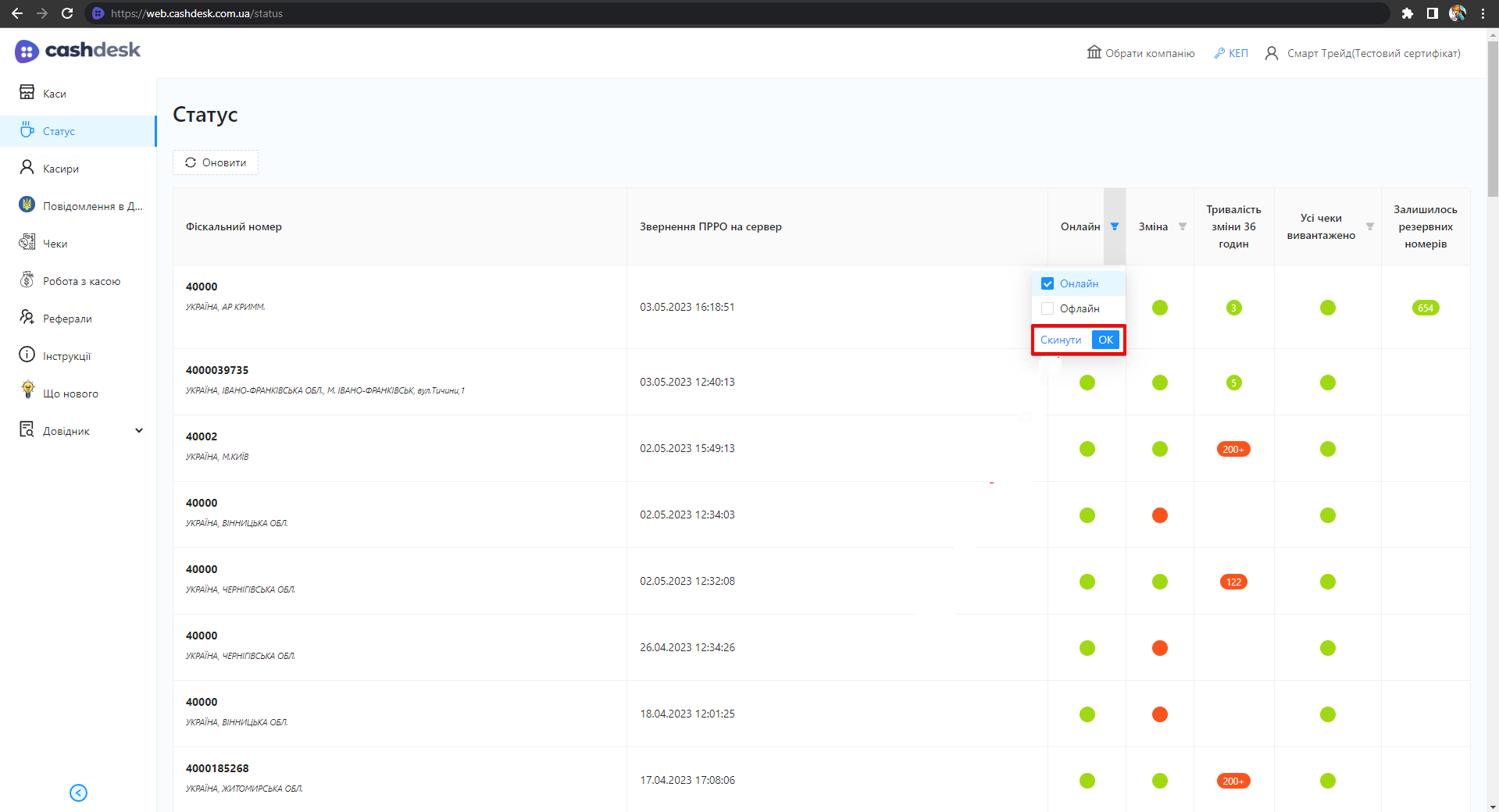The height and width of the screenshot is (812, 1499).
Task: Open Робота з касою section
Action: pyautogui.click(x=81, y=281)
